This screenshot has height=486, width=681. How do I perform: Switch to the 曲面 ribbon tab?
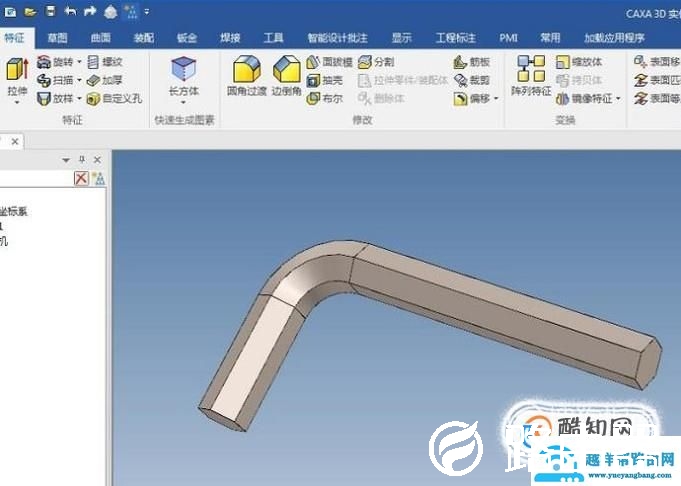coord(100,38)
